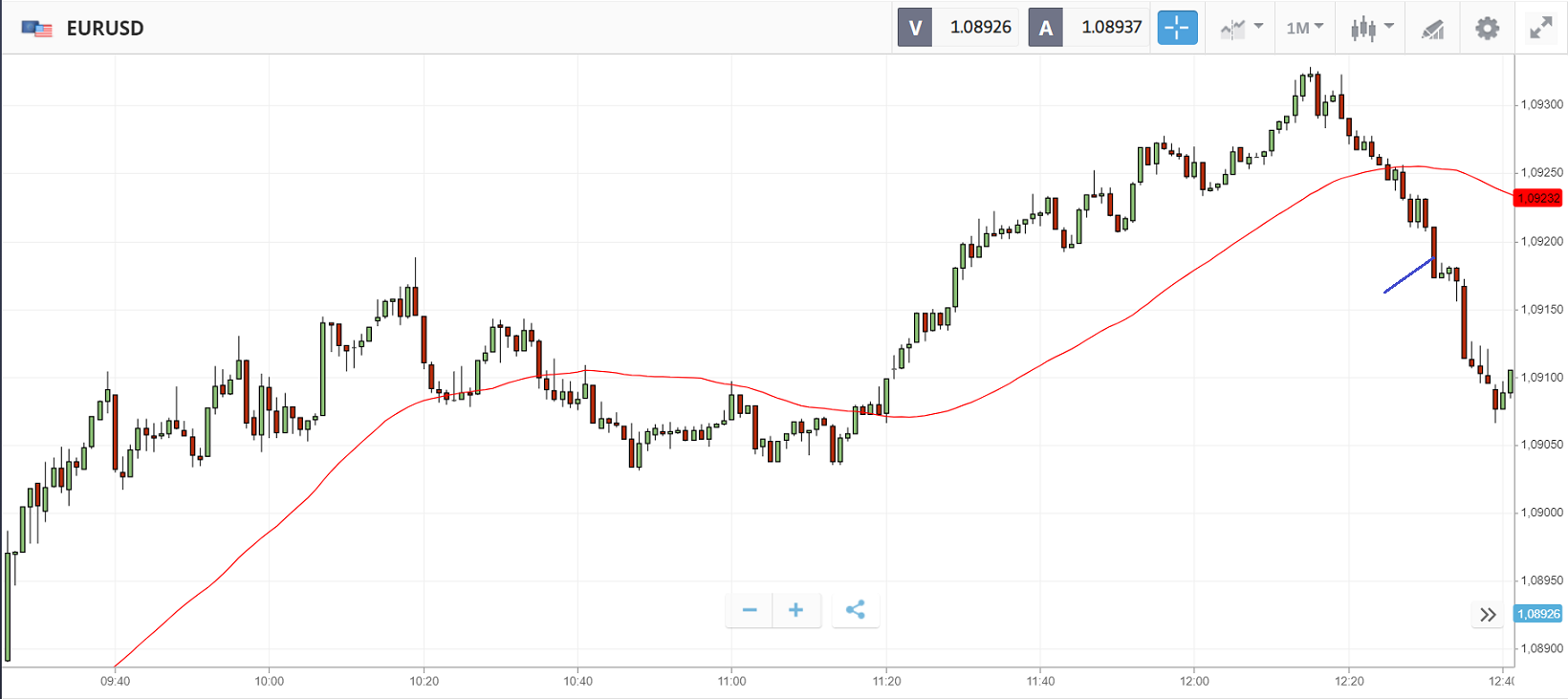Image resolution: width=1568 pixels, height=699 pixels.
Task: Zoom out with the minus button
Action: pos(750,610)
